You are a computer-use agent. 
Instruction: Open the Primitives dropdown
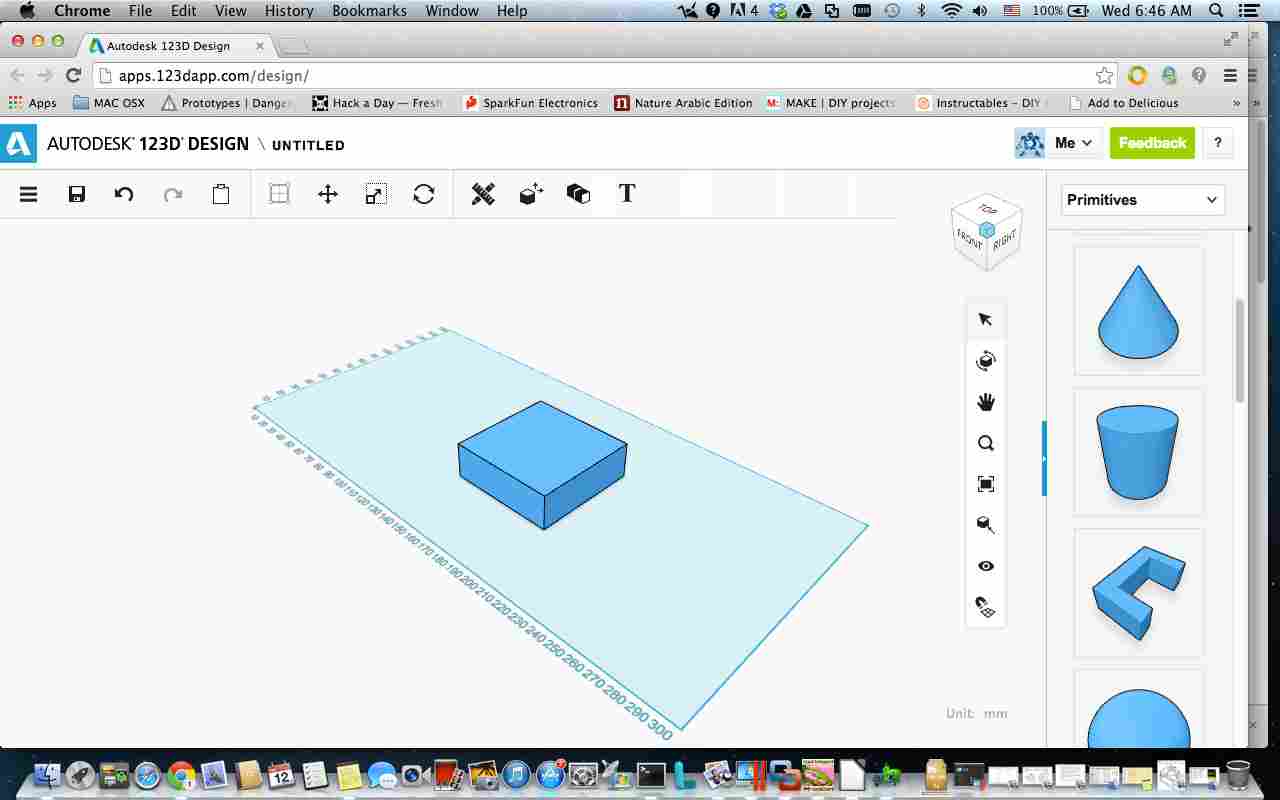tap(1143, 200)
